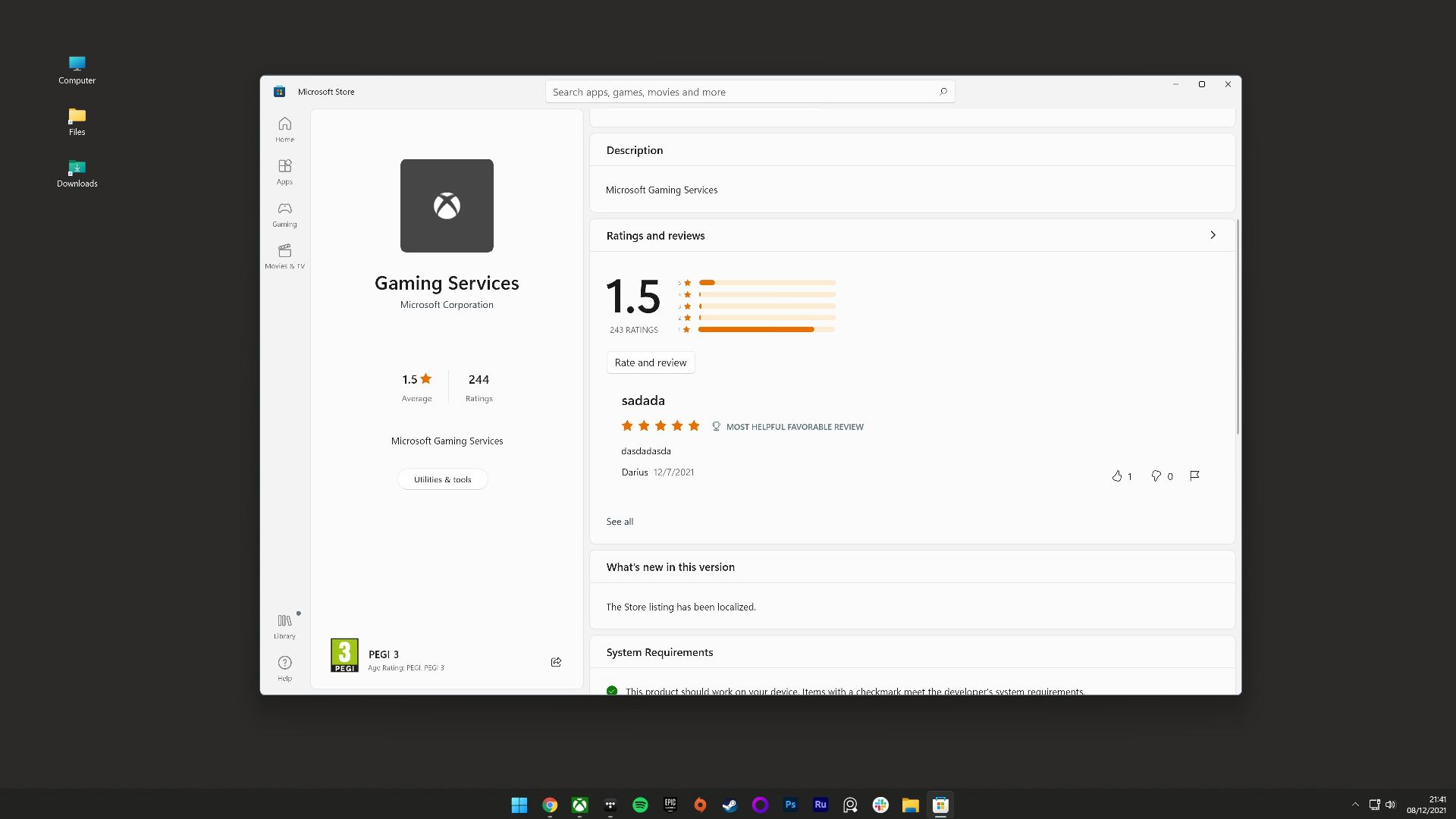Viewport: 1456px width, 819px height.
Task: Click Microsoft Store icon in taskbar
Action: [x=940, y=805]
